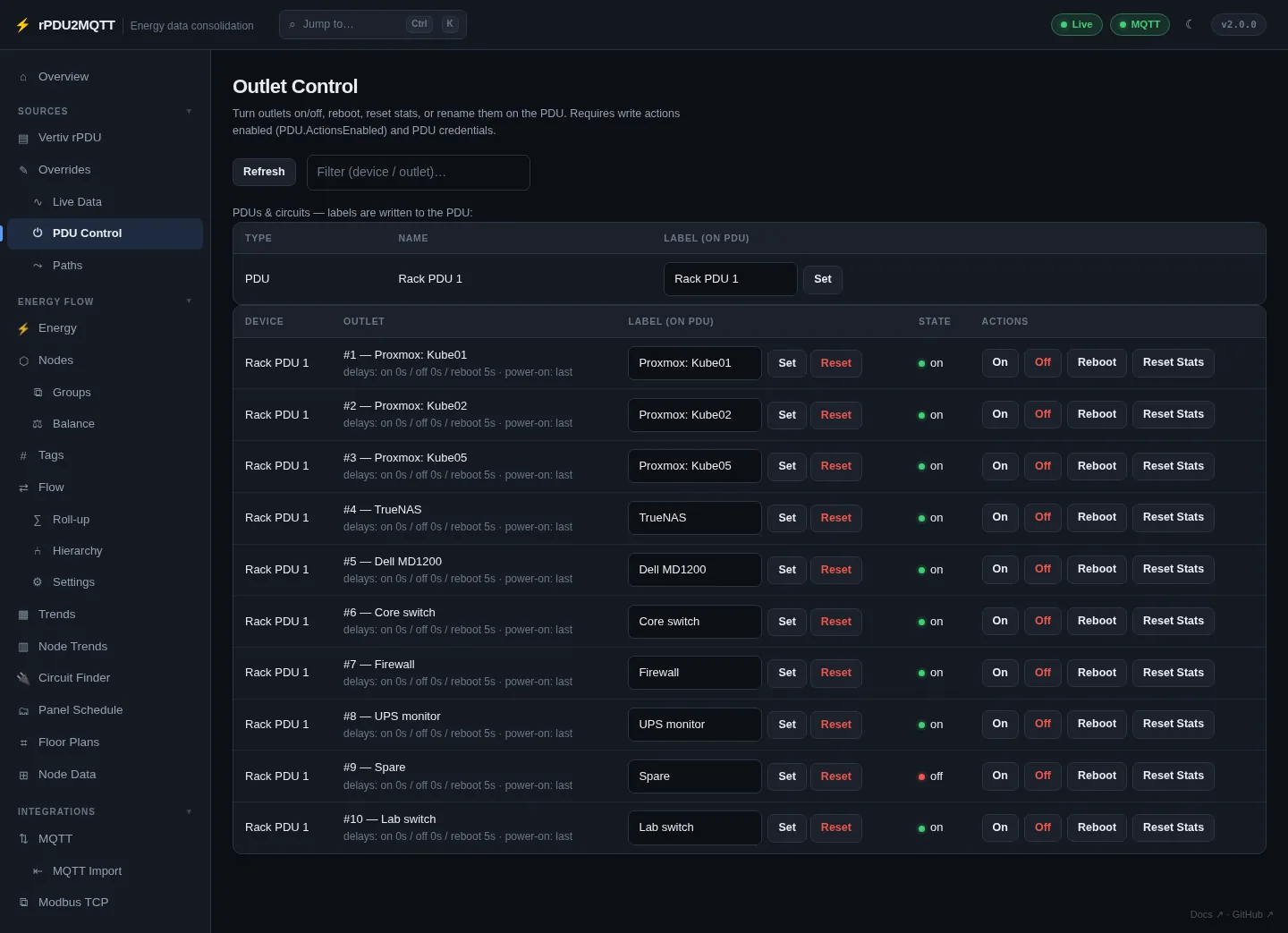
Task: Click the Tags hash icon
Action: 23,455
